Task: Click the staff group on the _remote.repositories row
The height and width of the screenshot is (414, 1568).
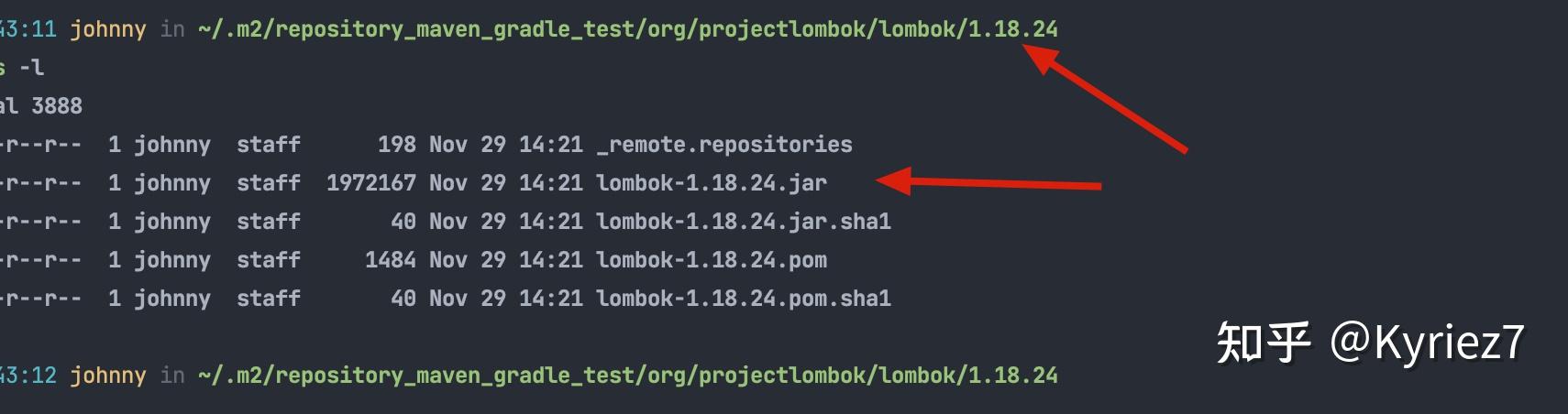Action: (x=268, y=145)
